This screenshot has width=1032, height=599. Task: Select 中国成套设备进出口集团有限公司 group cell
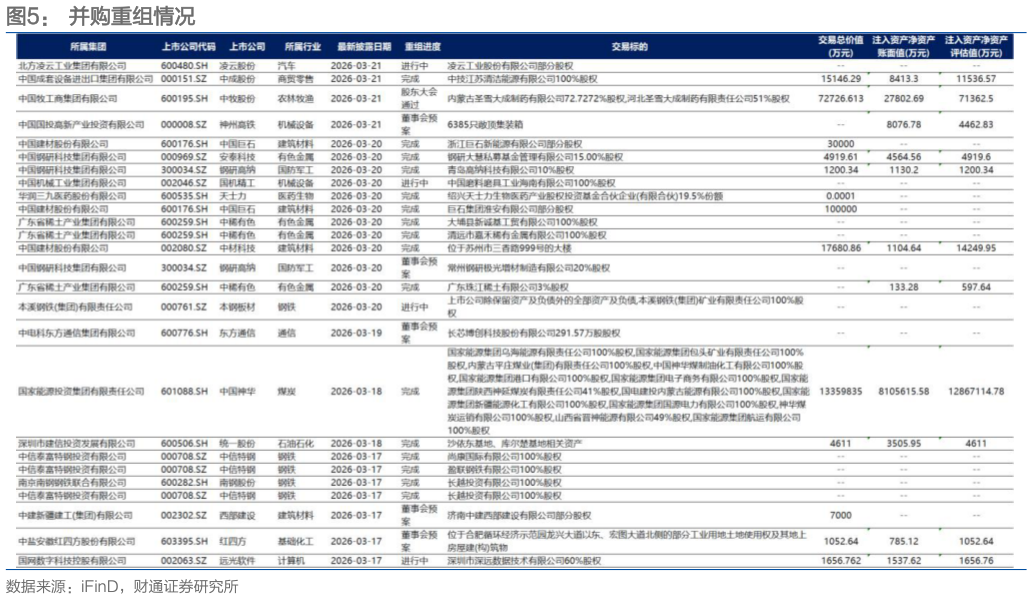point(86,79)
